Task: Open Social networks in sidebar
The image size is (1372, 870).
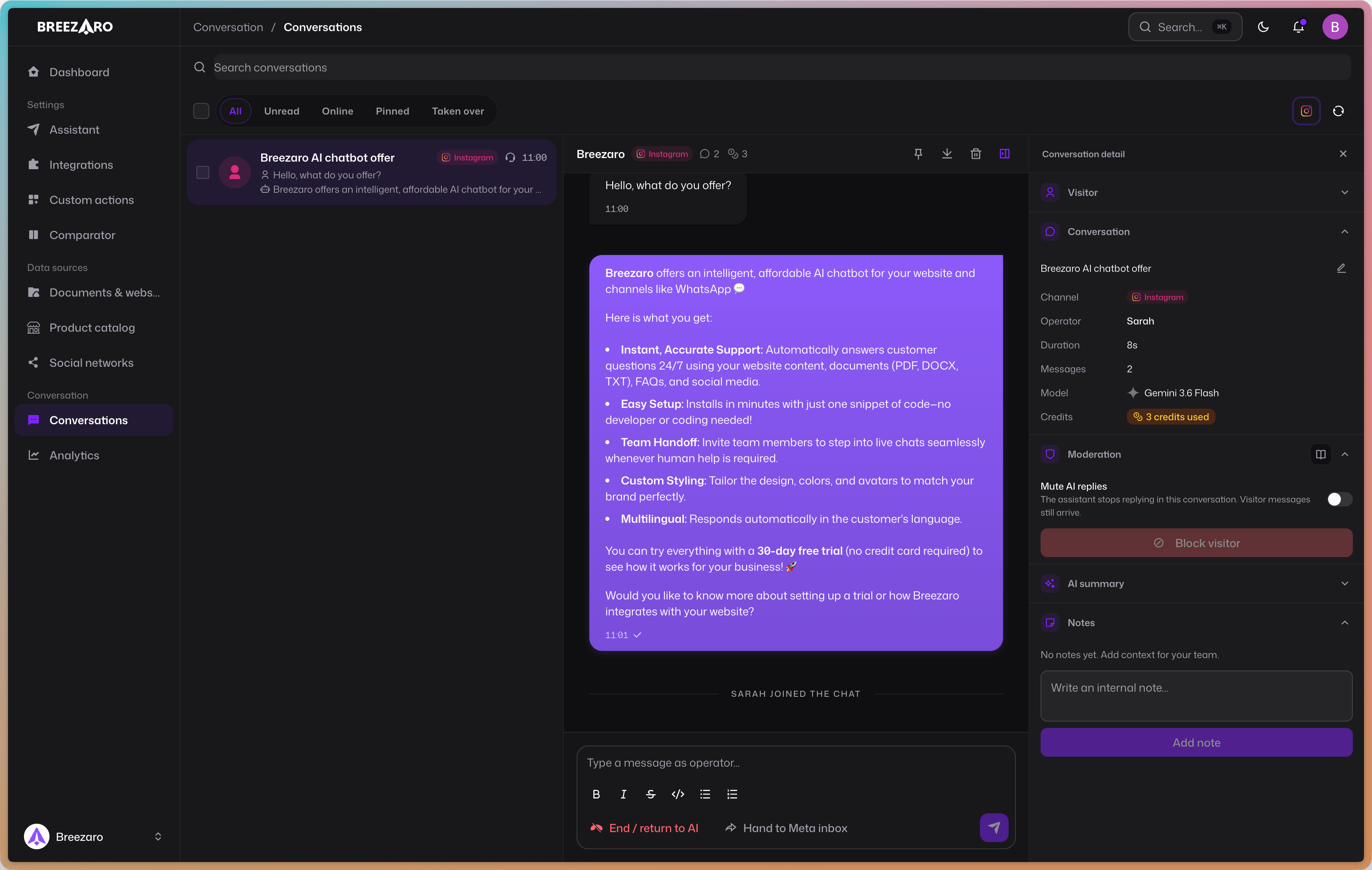Action: 93,363
